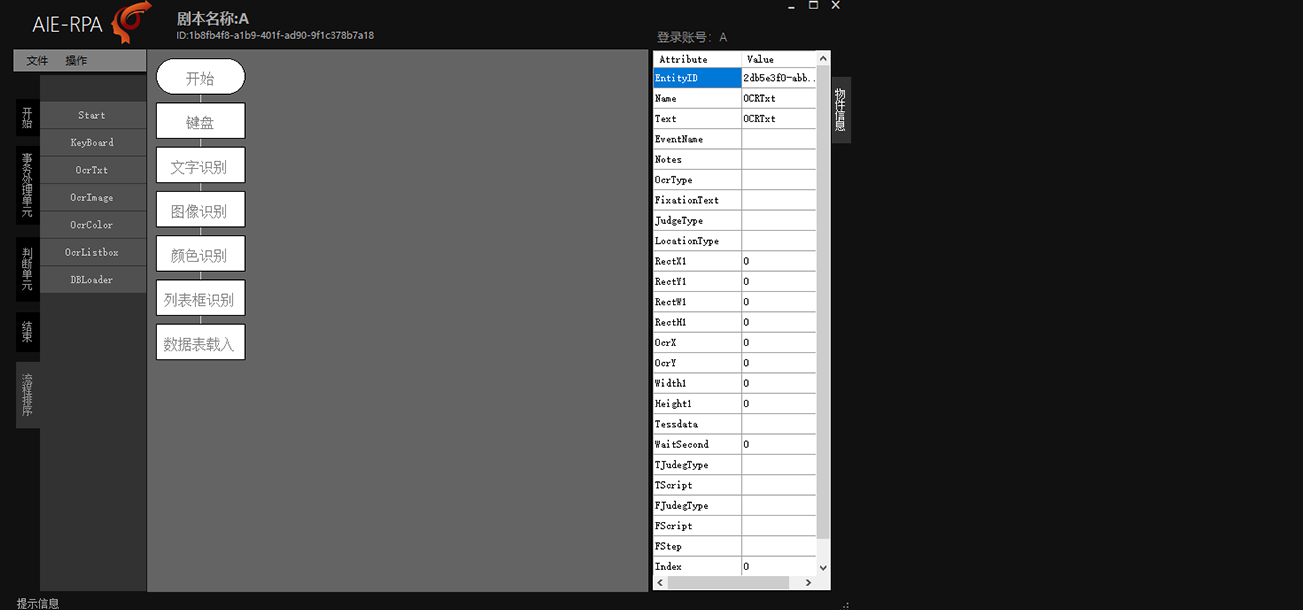The width and height of the screenshot is (1303, 610).
Task: Select the 数据表载入 flow node
Action: coord(200,343)
